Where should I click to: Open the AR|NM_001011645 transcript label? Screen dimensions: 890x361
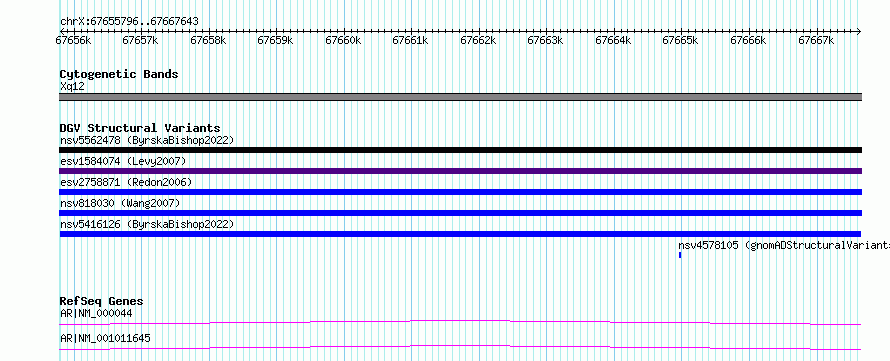[105, 339]
